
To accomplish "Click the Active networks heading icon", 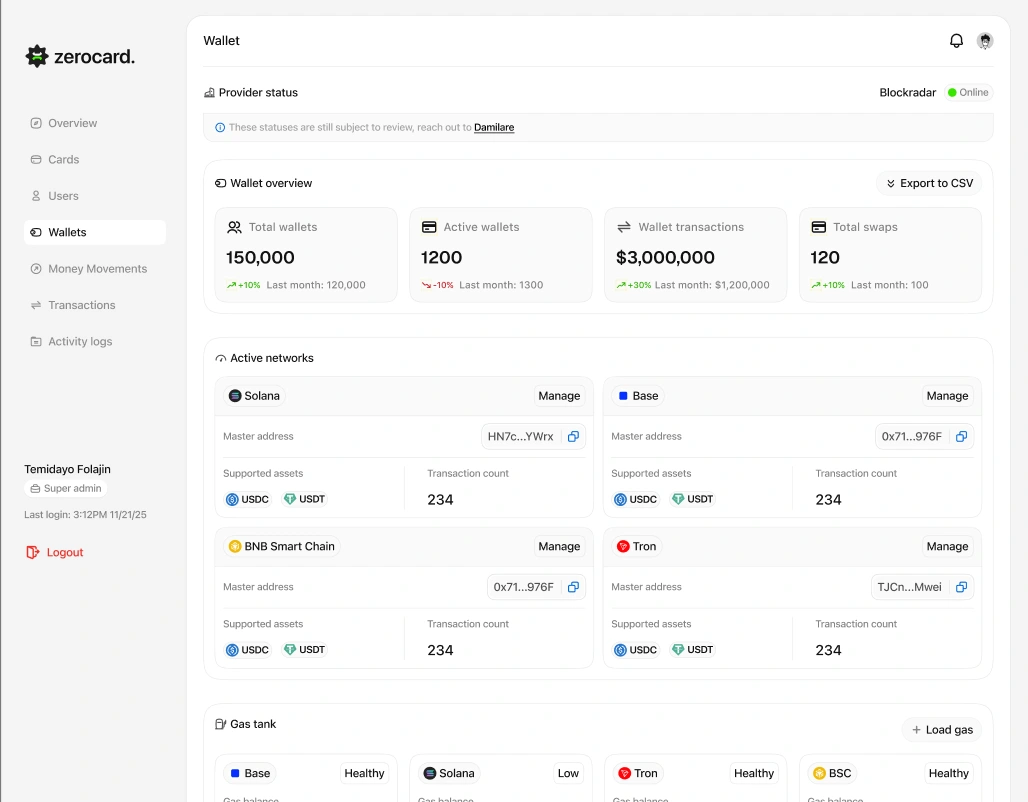I will (220, 359).
